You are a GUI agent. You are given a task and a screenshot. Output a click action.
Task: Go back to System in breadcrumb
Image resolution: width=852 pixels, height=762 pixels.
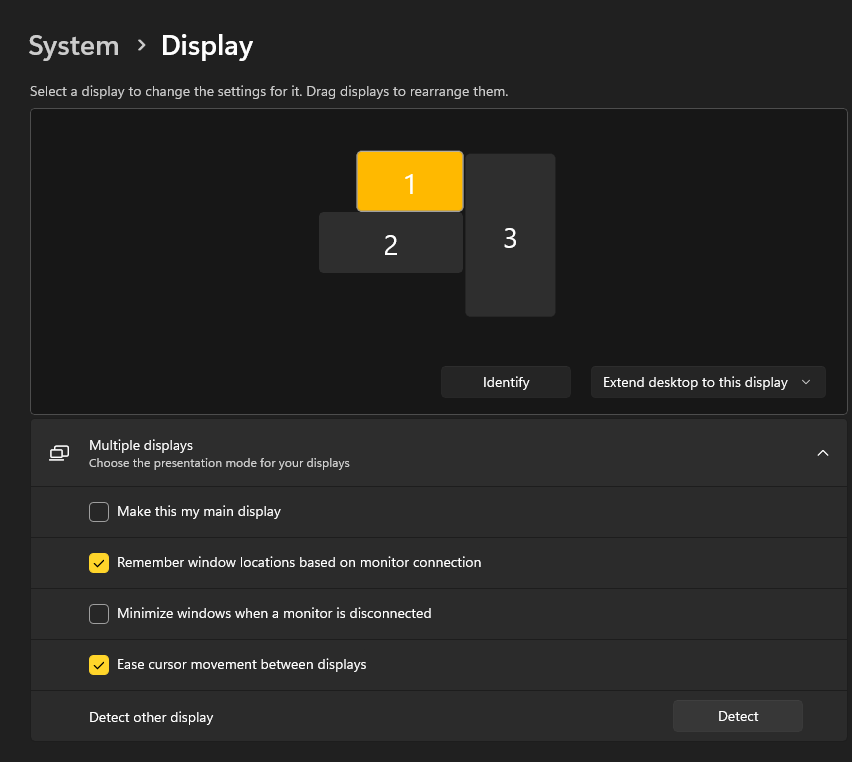coord(74,46)
